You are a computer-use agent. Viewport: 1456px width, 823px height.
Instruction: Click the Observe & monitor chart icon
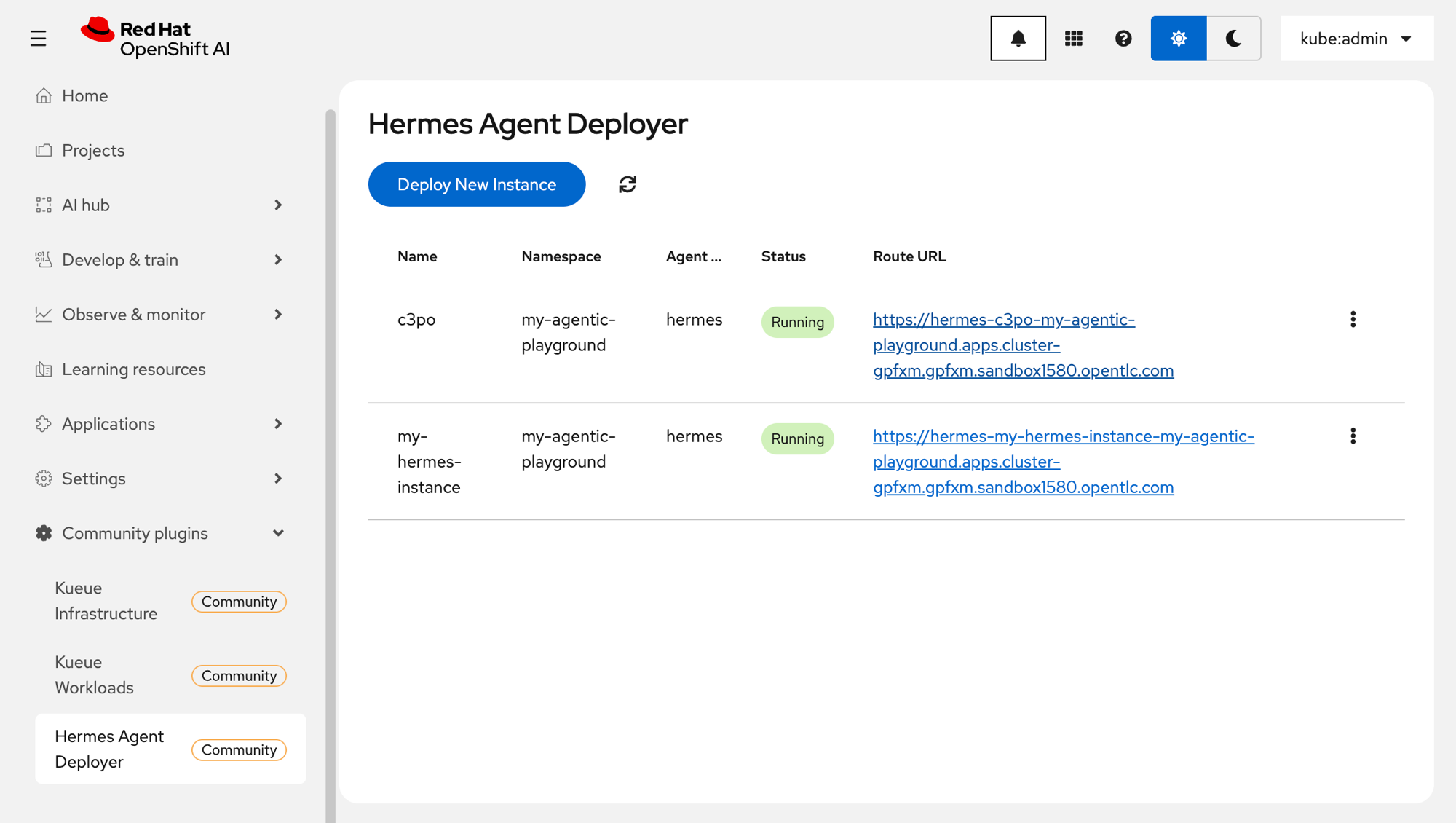click(44, 315)
